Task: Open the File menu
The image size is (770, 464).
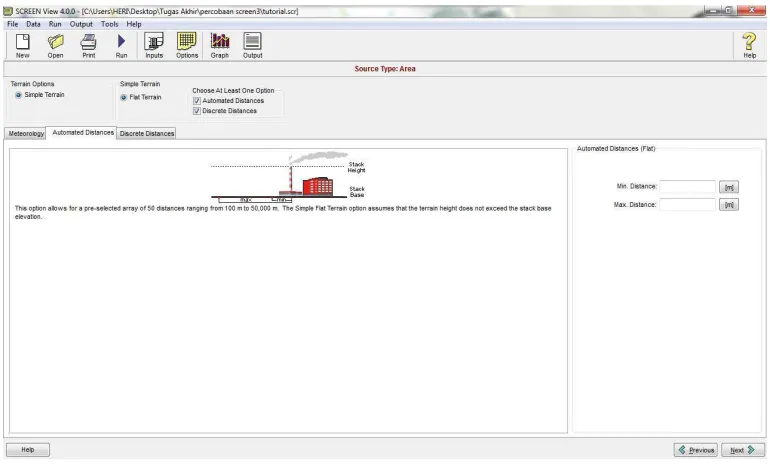Action: [x=12, y=24]
